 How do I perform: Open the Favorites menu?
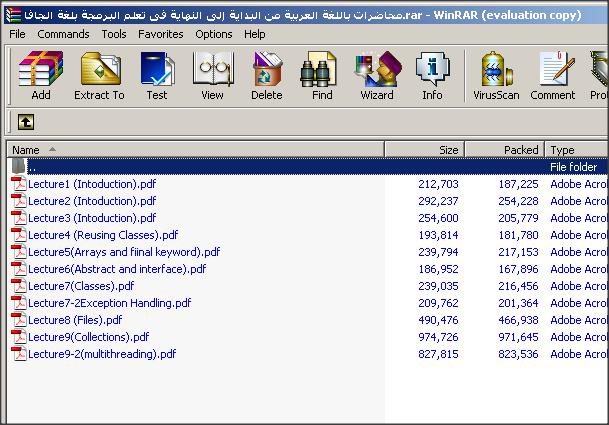(161, 34)
